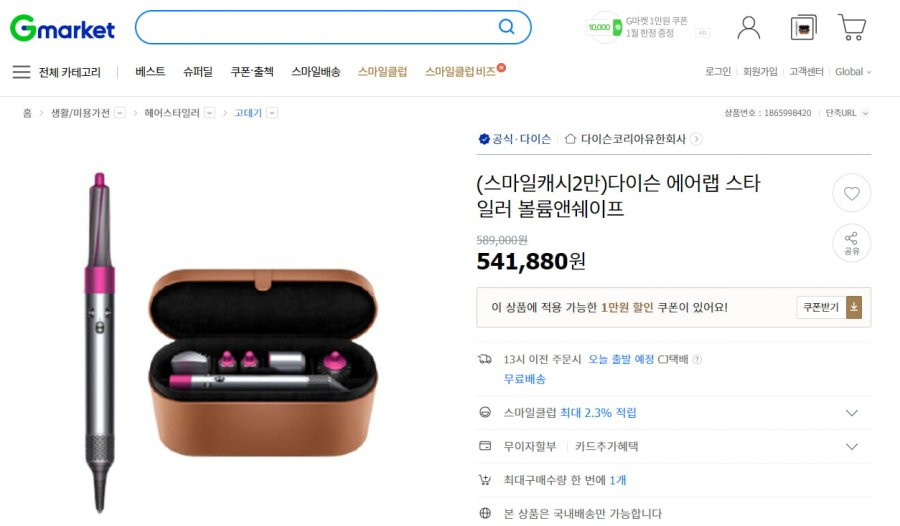
Task: Open the 전체 카테고리 hamburger menu
Action: point(56,72)
